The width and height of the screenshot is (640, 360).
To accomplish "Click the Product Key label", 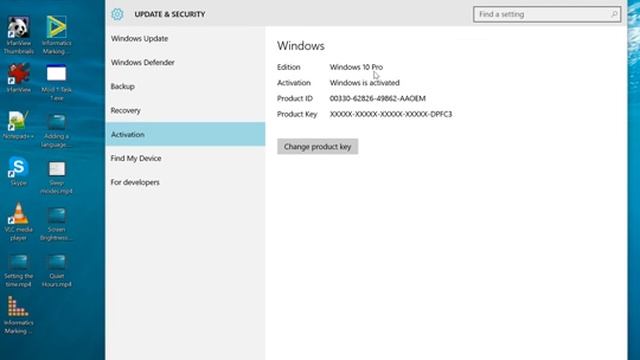I will (x=297, y=114).
